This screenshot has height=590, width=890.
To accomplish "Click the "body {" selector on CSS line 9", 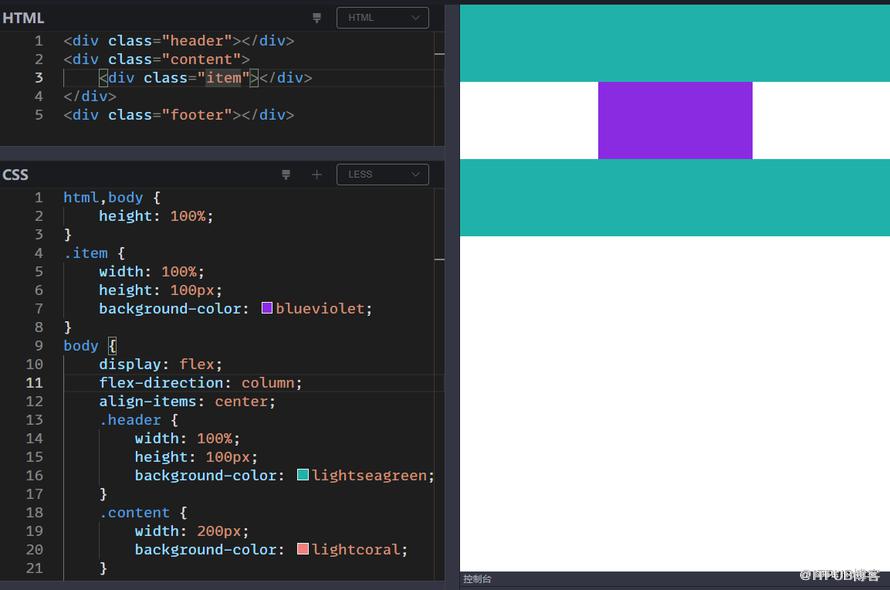I will click(90, 346).
